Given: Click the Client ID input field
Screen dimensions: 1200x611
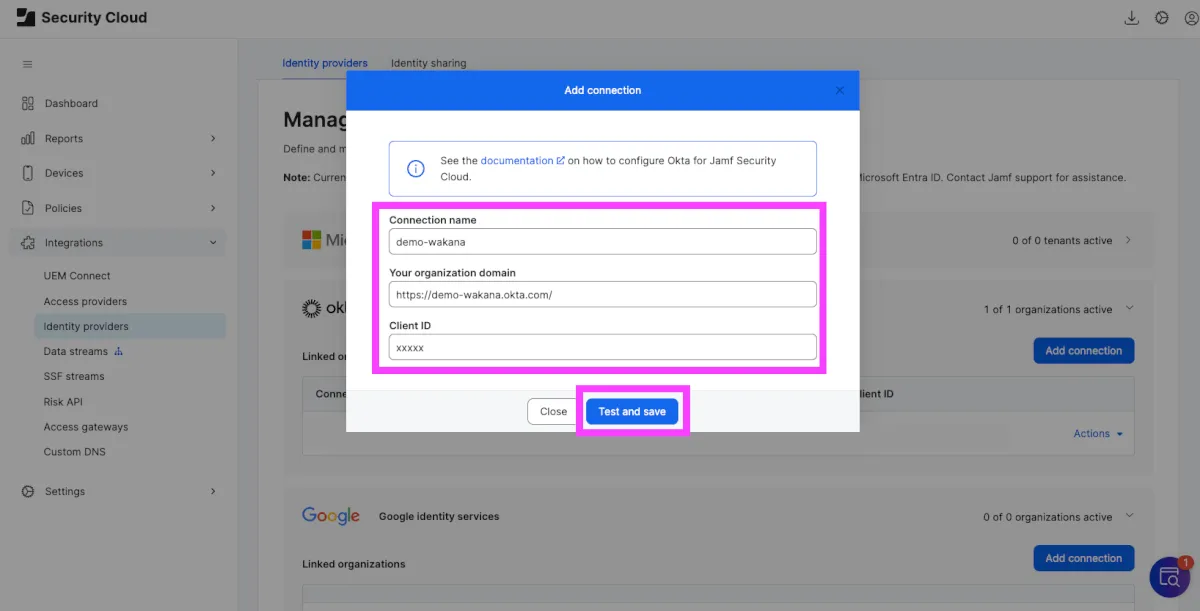Looking at the screenshot, I should [603, 347].
